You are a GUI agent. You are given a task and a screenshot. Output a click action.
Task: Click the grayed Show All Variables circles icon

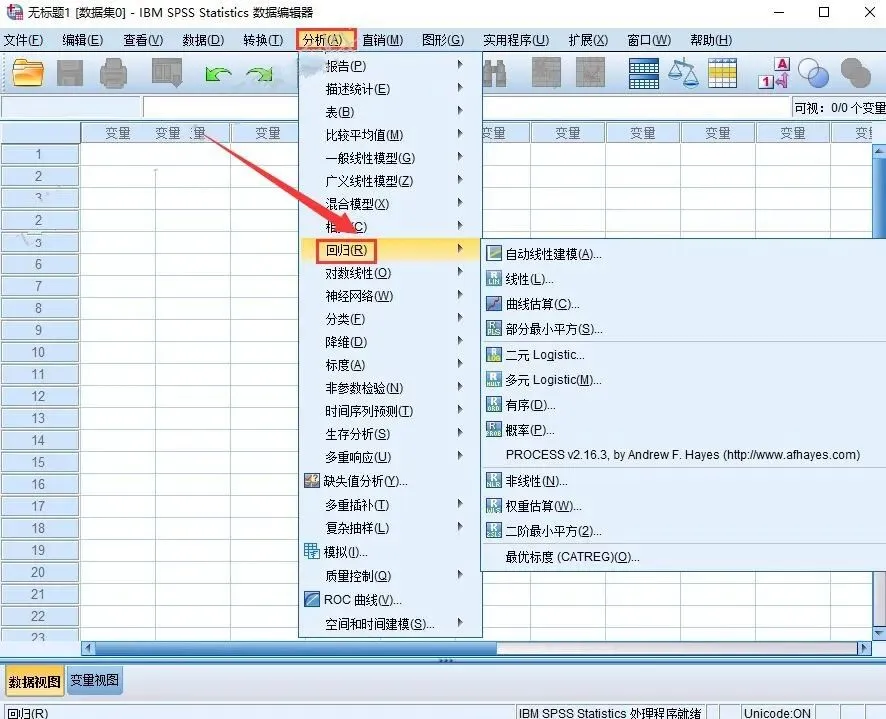855,73
